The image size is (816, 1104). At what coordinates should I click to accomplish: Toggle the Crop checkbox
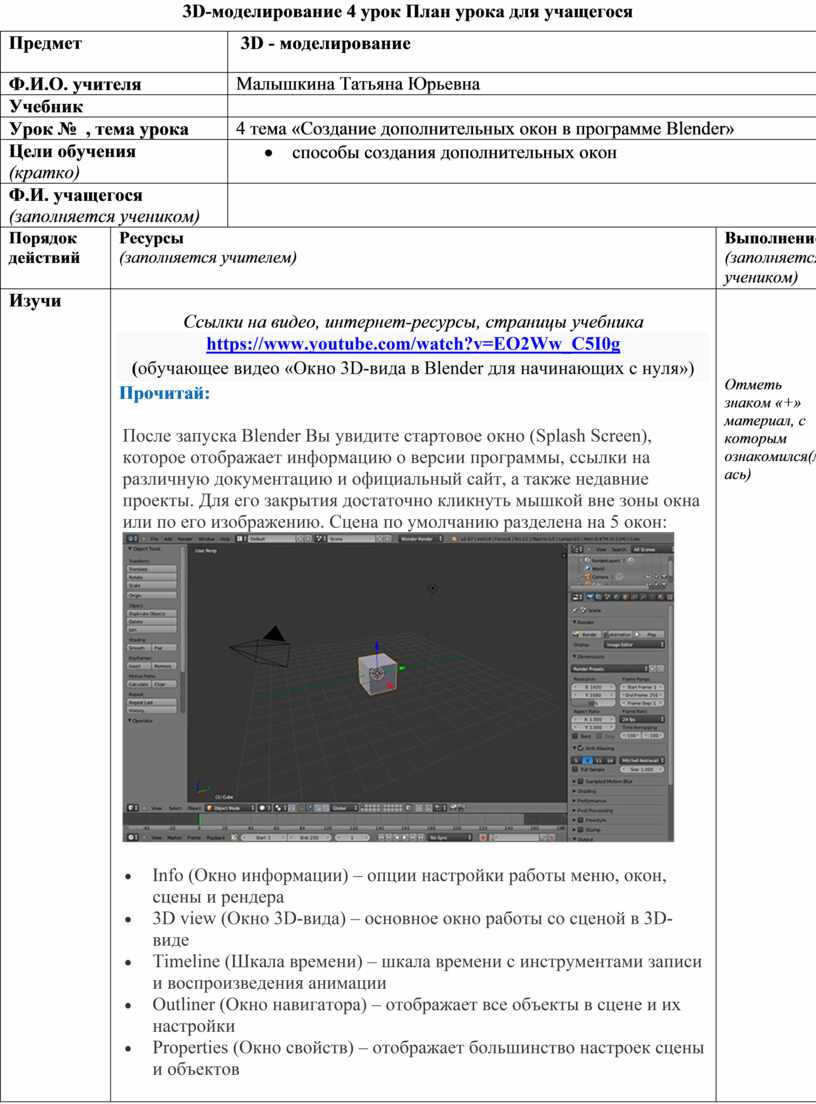[x=599, y=736]
